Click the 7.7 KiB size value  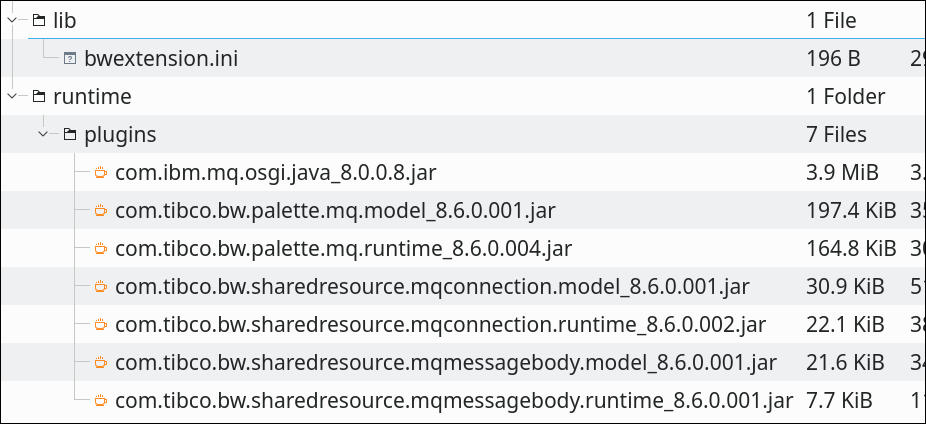[x=839, y=400]
